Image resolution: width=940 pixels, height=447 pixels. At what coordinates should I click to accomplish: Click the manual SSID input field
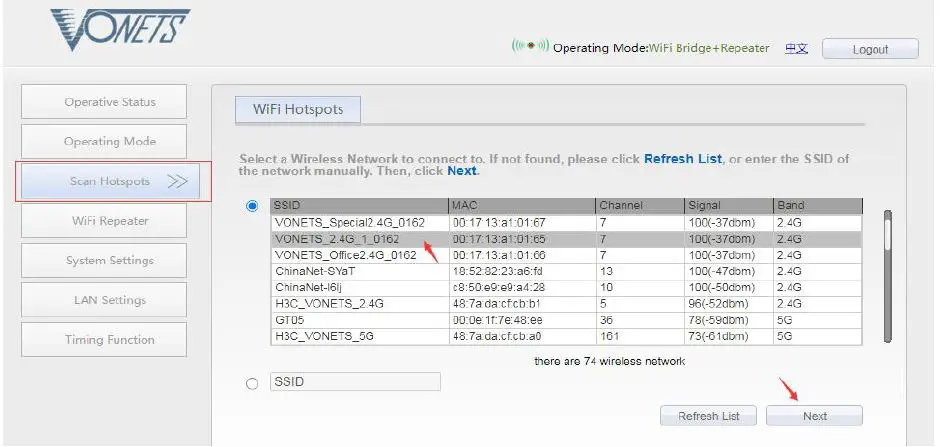(x=355, y=382)
